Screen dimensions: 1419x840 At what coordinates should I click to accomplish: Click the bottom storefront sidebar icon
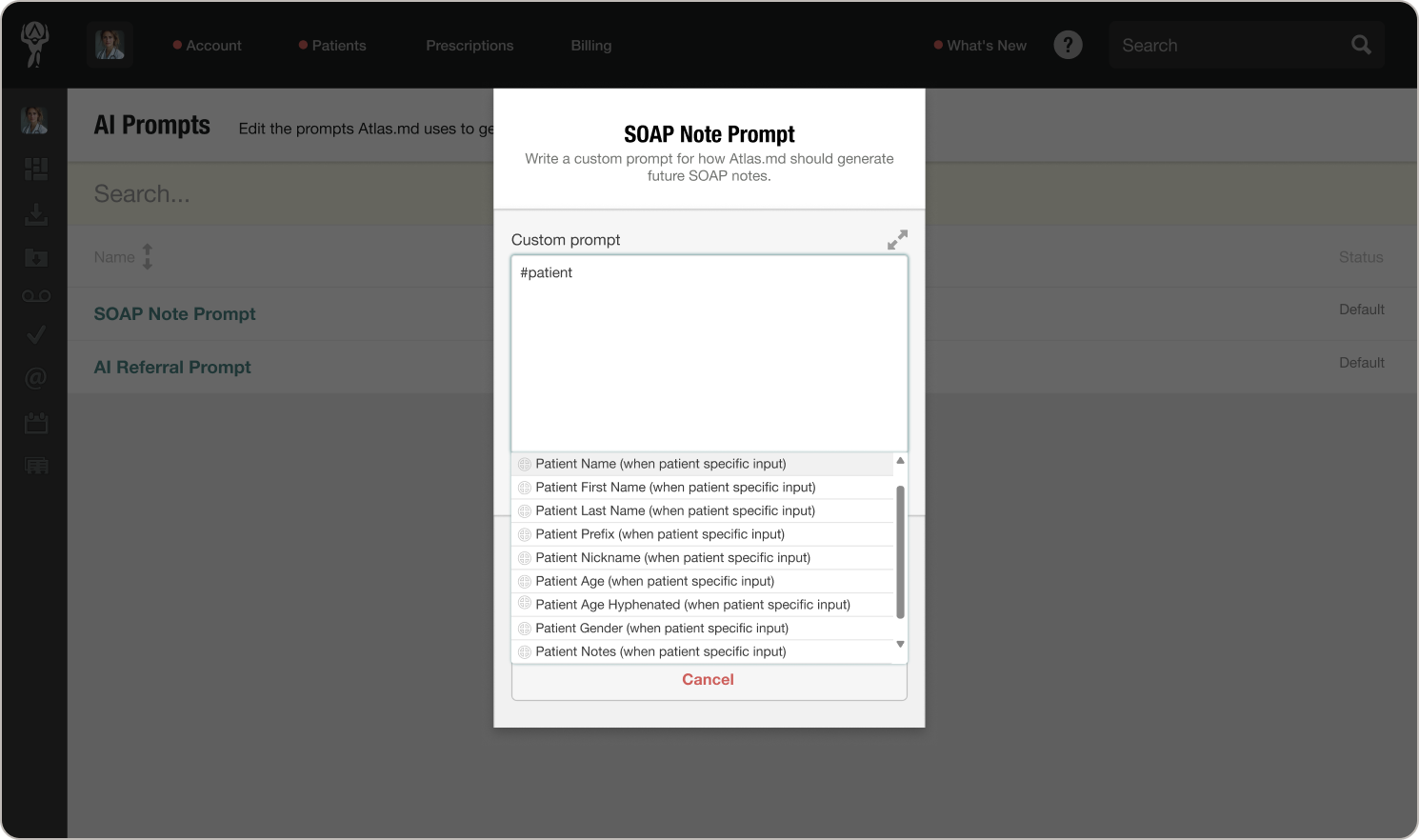36,466
